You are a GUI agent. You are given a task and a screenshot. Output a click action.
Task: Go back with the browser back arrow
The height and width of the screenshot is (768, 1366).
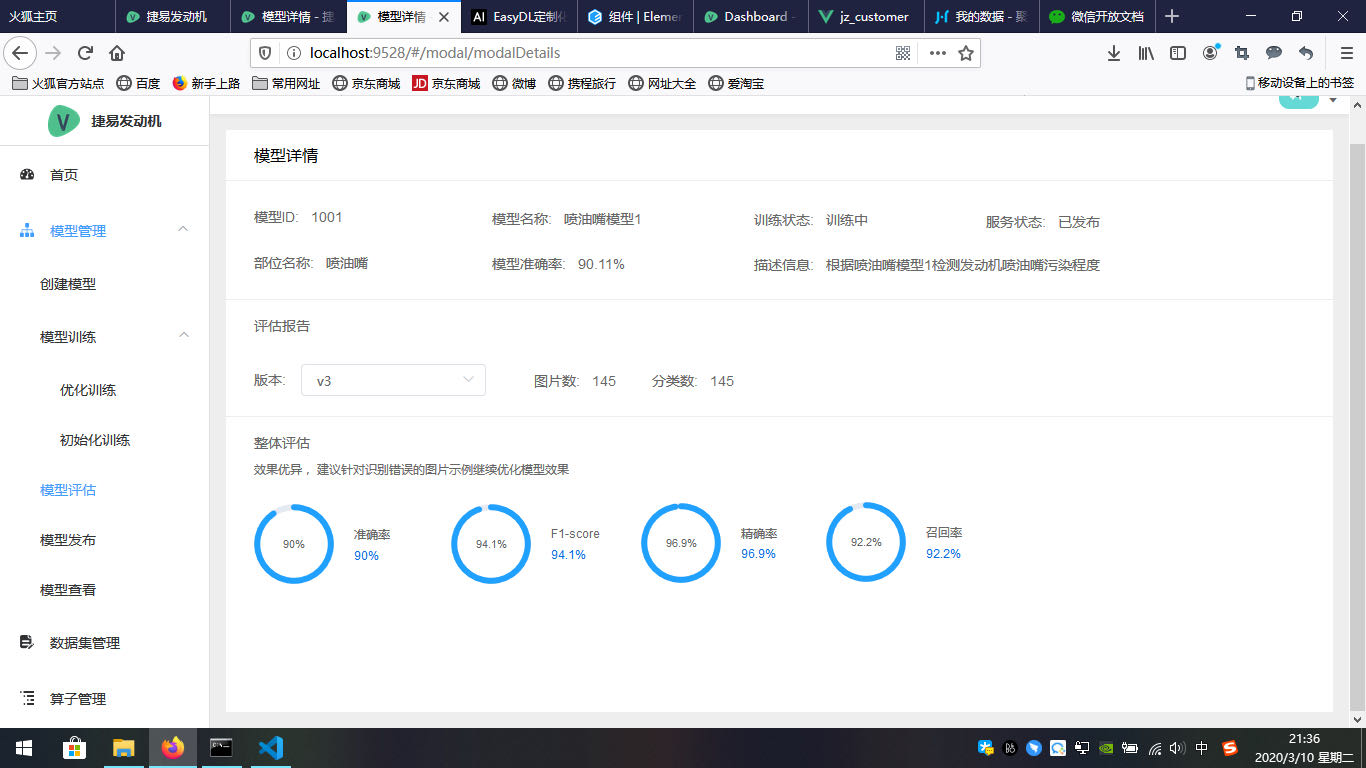21,53
